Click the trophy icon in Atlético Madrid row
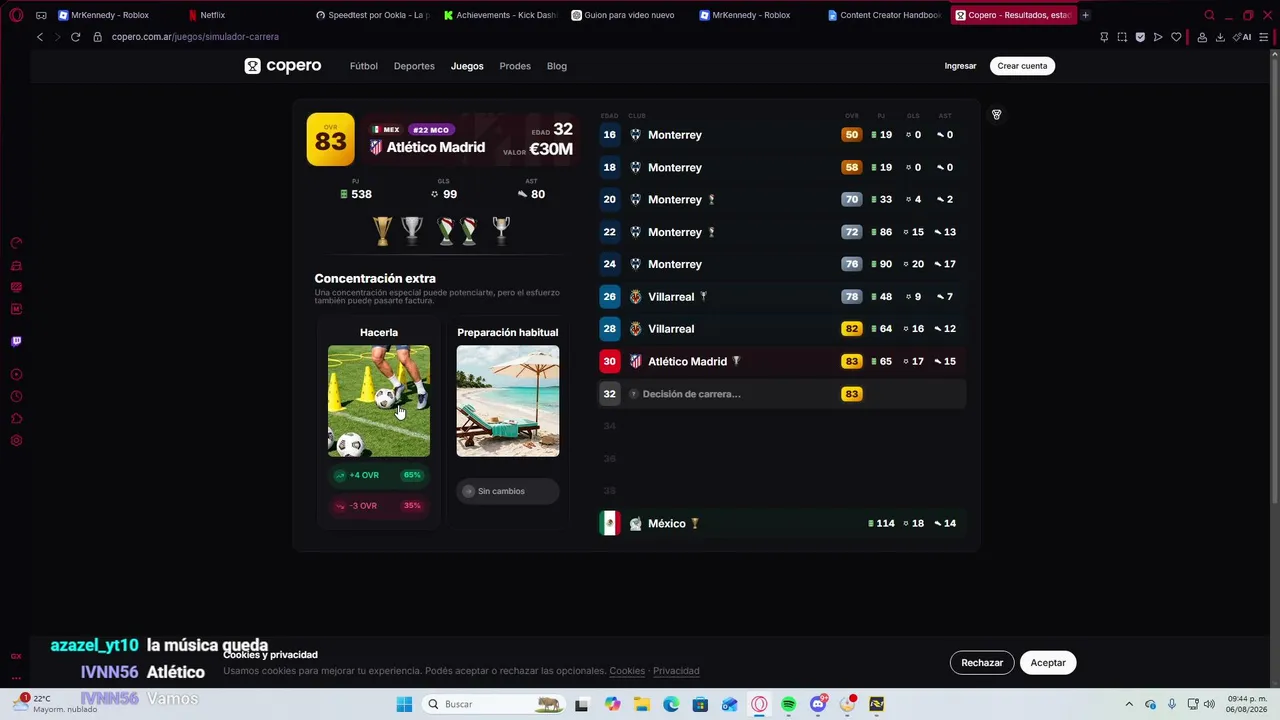The width and height of the screenshot is (1280, 720). coord(736,361)
